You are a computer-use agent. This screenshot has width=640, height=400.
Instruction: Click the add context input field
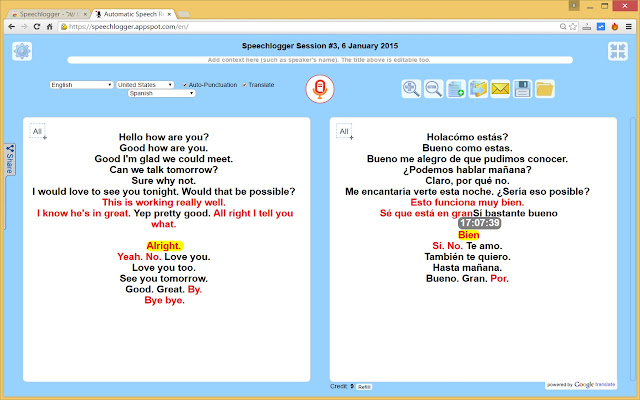pyautogui.click(x=320, y=60)
